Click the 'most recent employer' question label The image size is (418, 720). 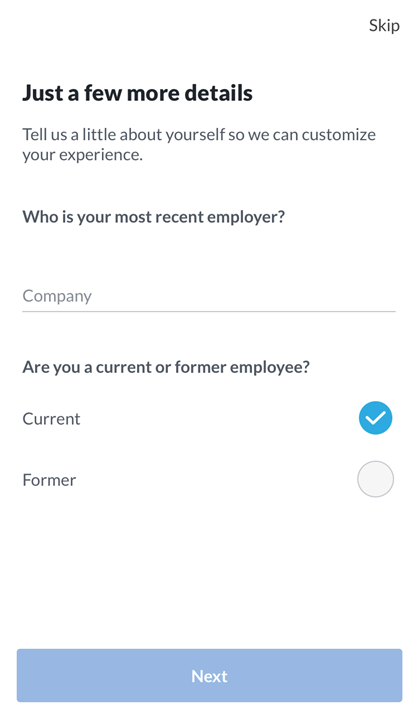pyautogui.click(x=153, y=216)
